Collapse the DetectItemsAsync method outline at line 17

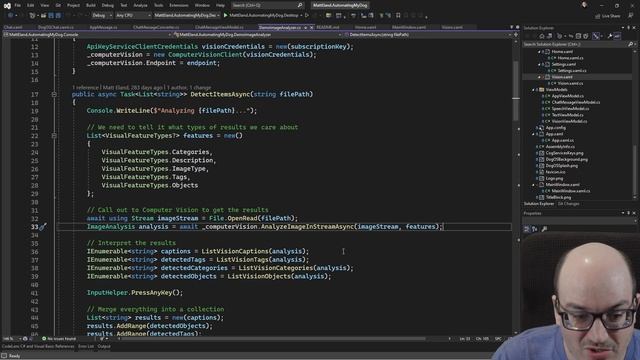tap(54, 94)
